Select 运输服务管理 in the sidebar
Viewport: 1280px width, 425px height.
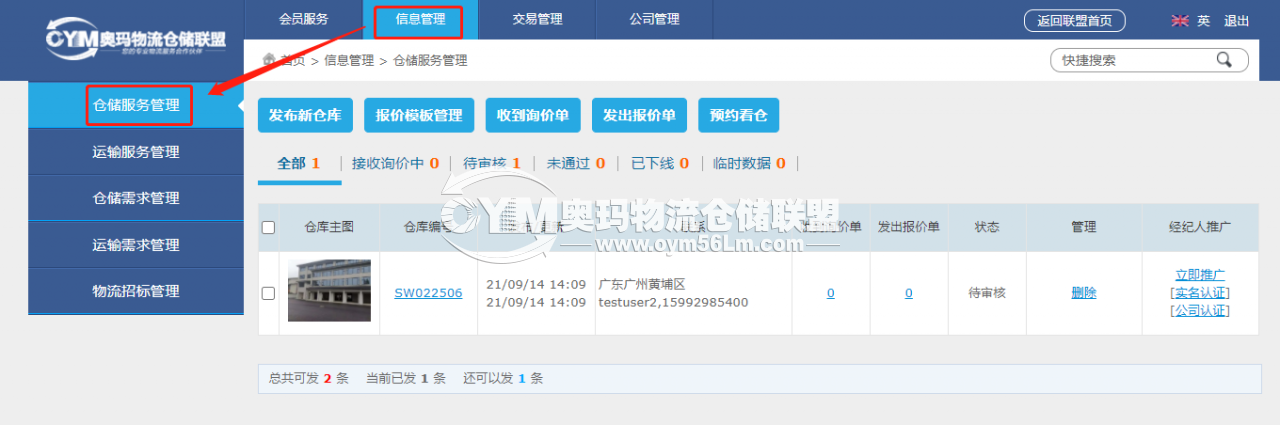(136, 152)
